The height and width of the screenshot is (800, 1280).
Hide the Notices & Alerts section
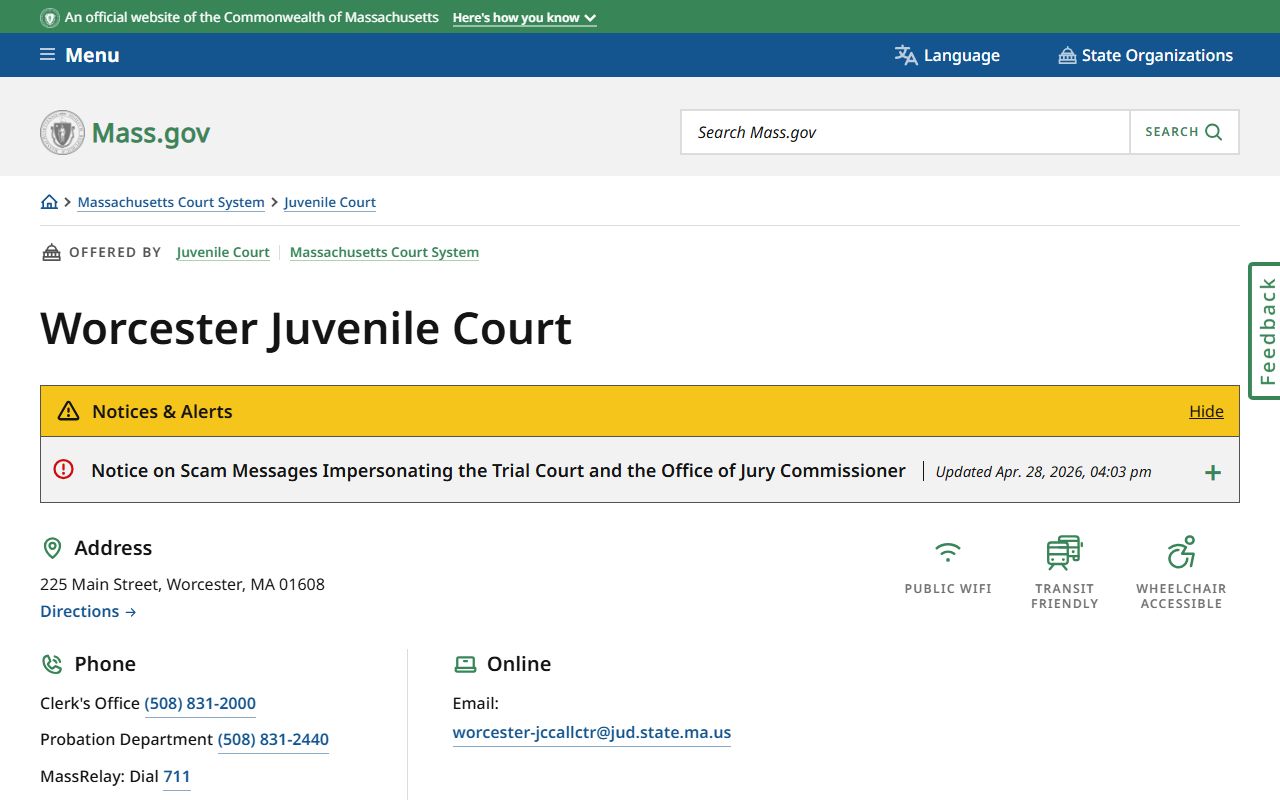[x=1206, y=411]
